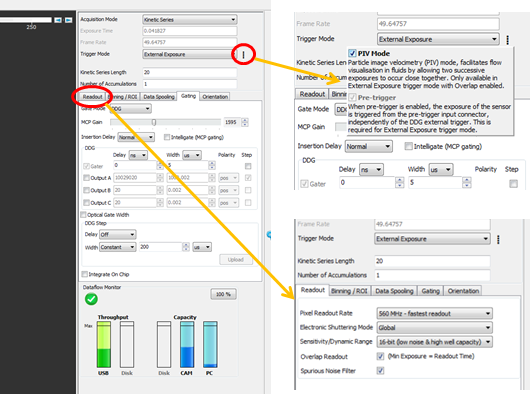Switch to the Readout tab in the left panel
Screen dimensions: 530x394
[92, 97]
